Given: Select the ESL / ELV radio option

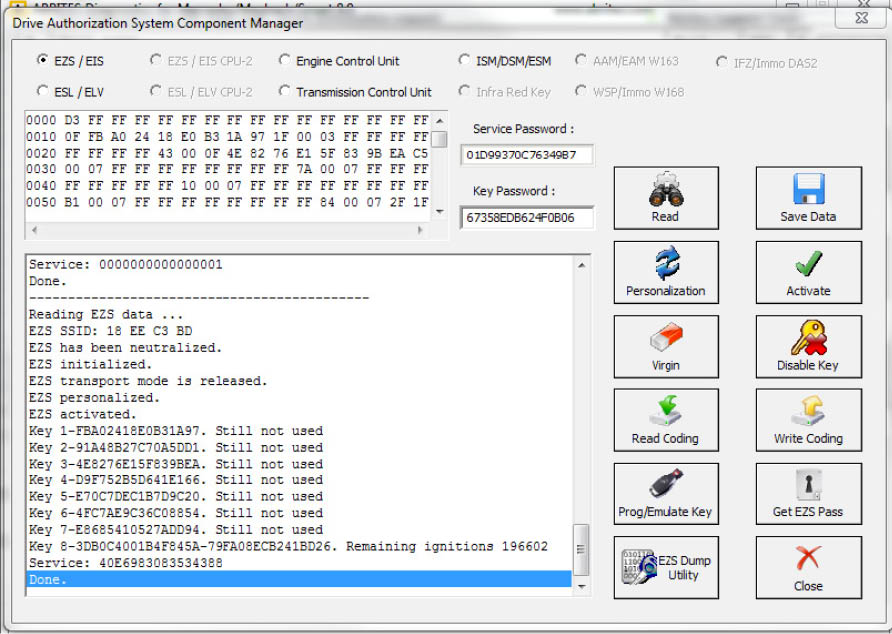Looking at the screenshot, I should pyautogui.click(x=43, y=92).
